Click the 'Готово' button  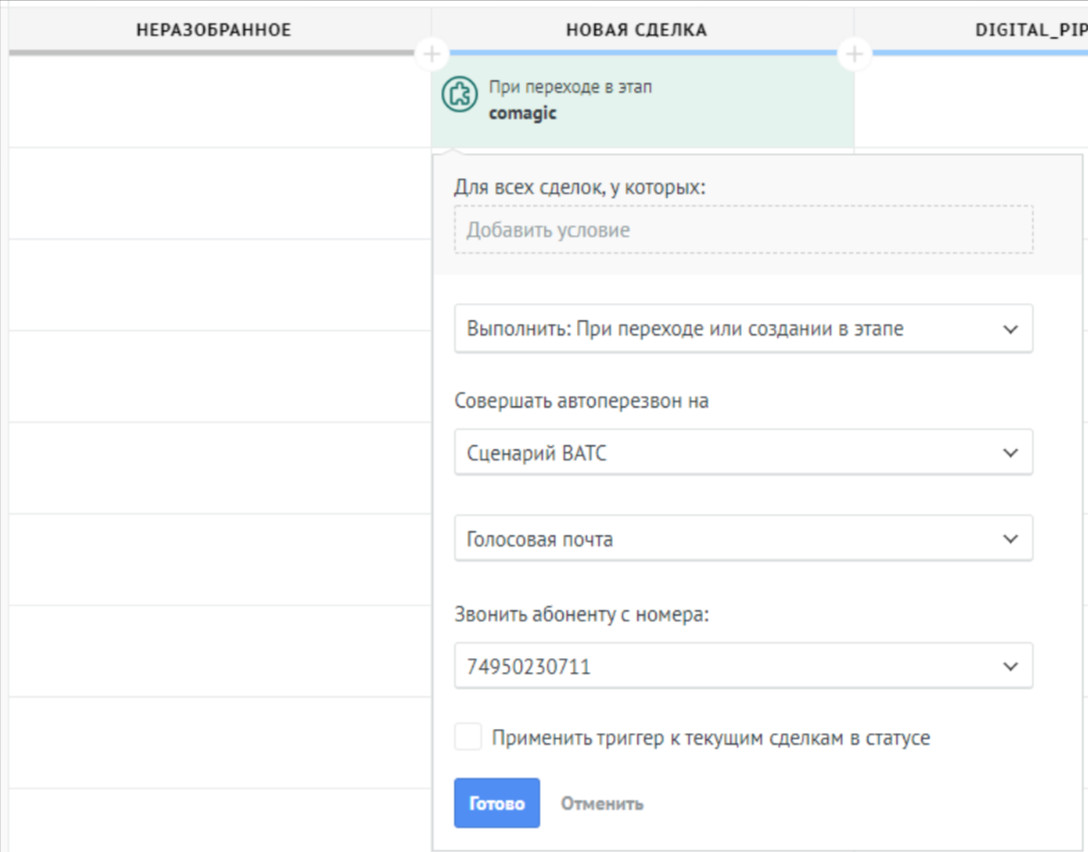(497, 803)
